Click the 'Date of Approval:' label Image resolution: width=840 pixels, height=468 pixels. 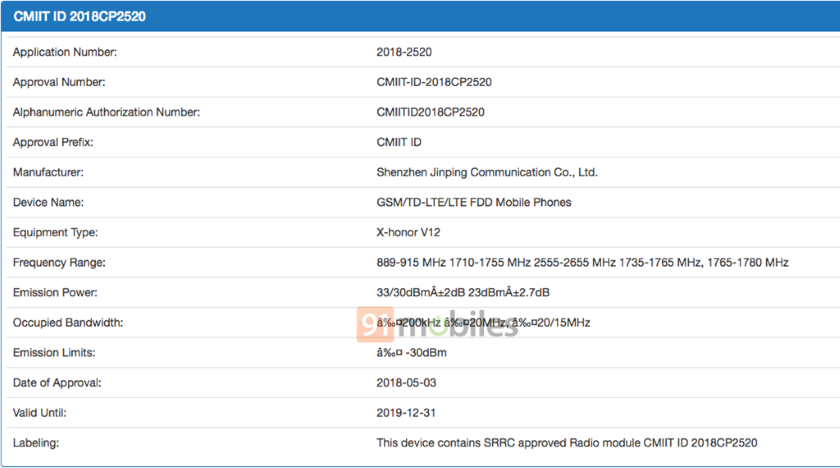(57, 382)
